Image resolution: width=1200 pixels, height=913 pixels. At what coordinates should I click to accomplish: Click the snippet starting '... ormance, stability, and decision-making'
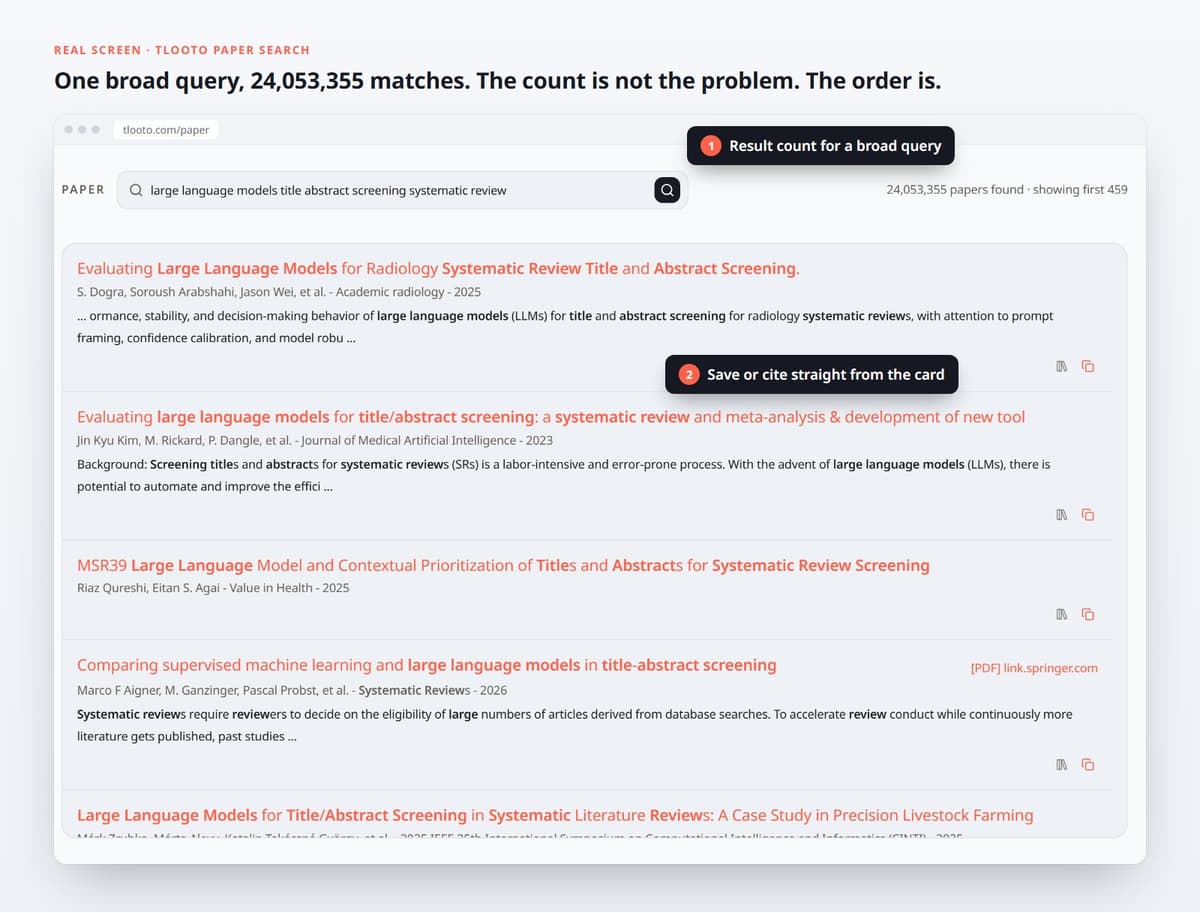pyautogui.click(x=565, y=327)
